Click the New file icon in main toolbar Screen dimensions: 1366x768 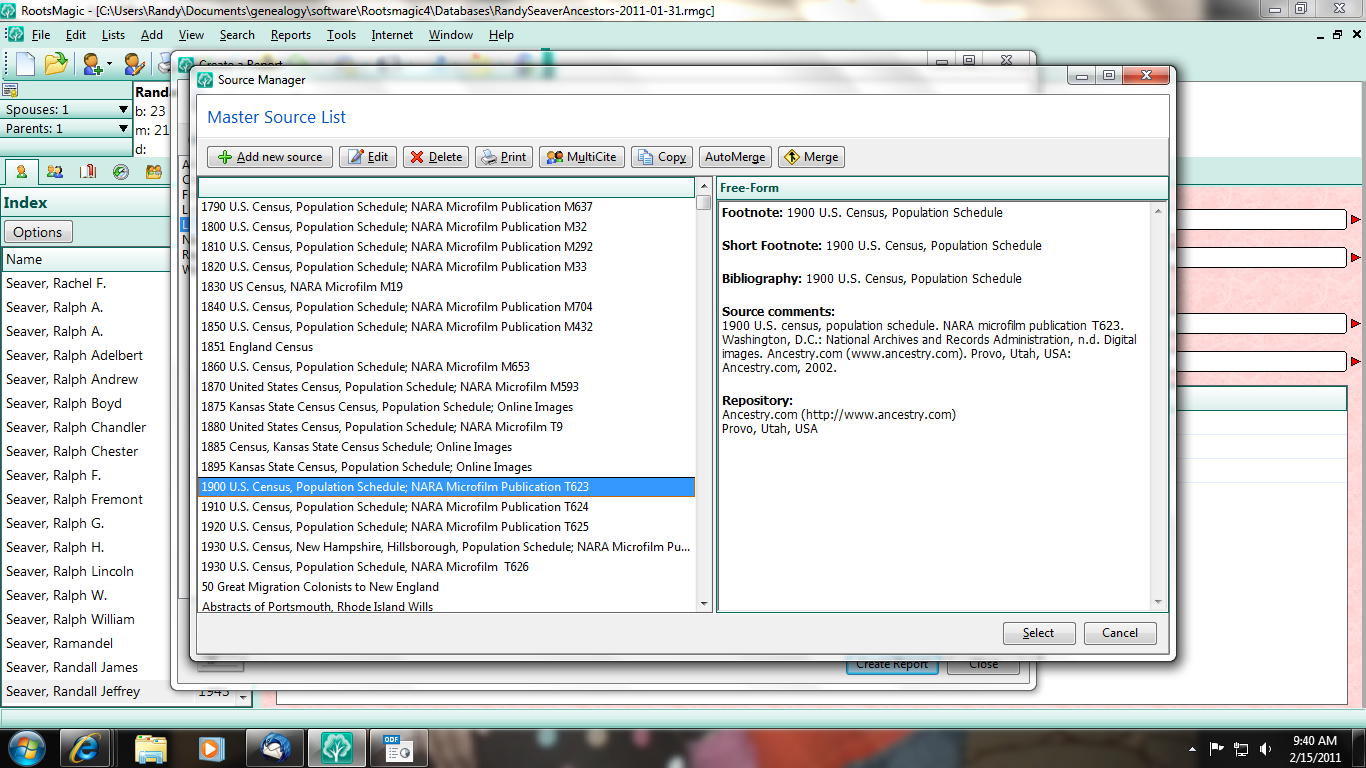pyautogui.click(x=24, y=64)
